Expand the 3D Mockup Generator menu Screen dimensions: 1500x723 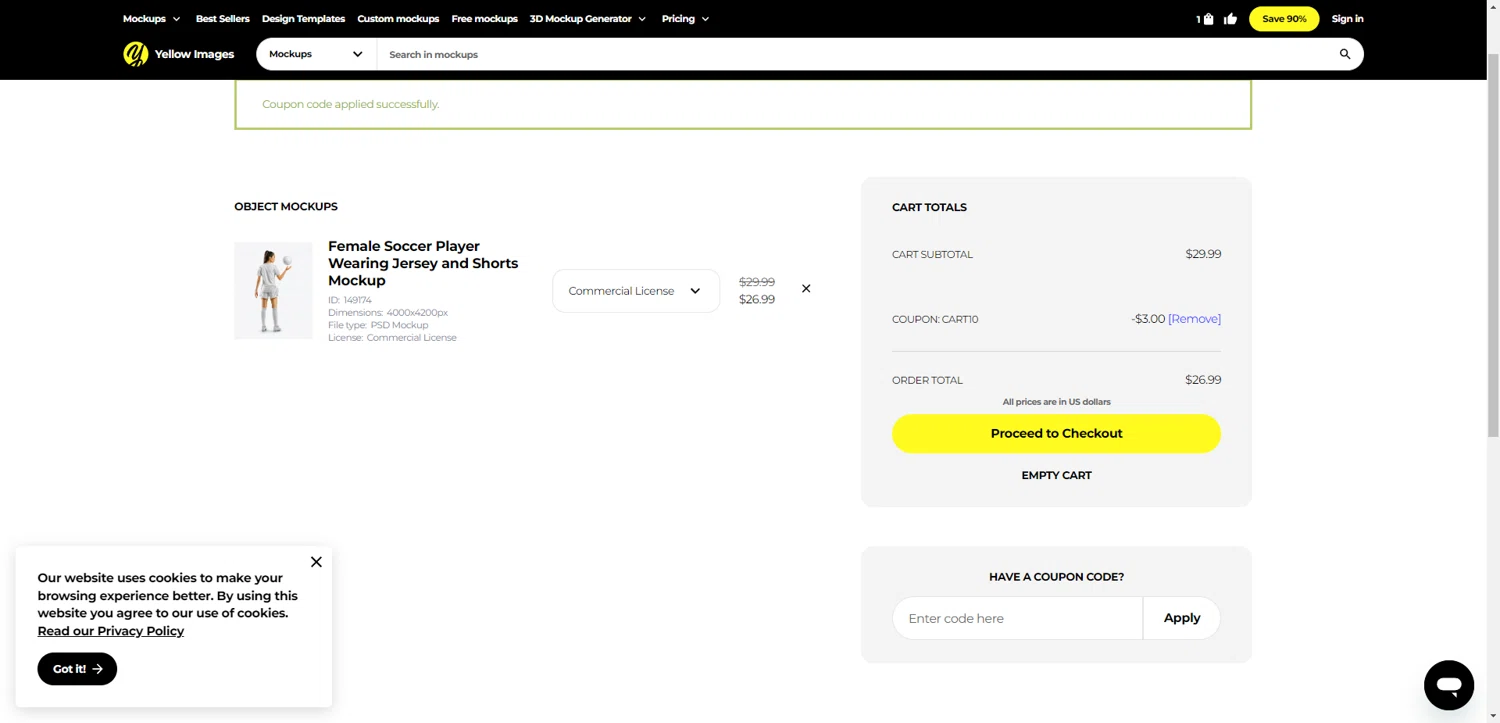pyautogui.click(x=588, y=19)
